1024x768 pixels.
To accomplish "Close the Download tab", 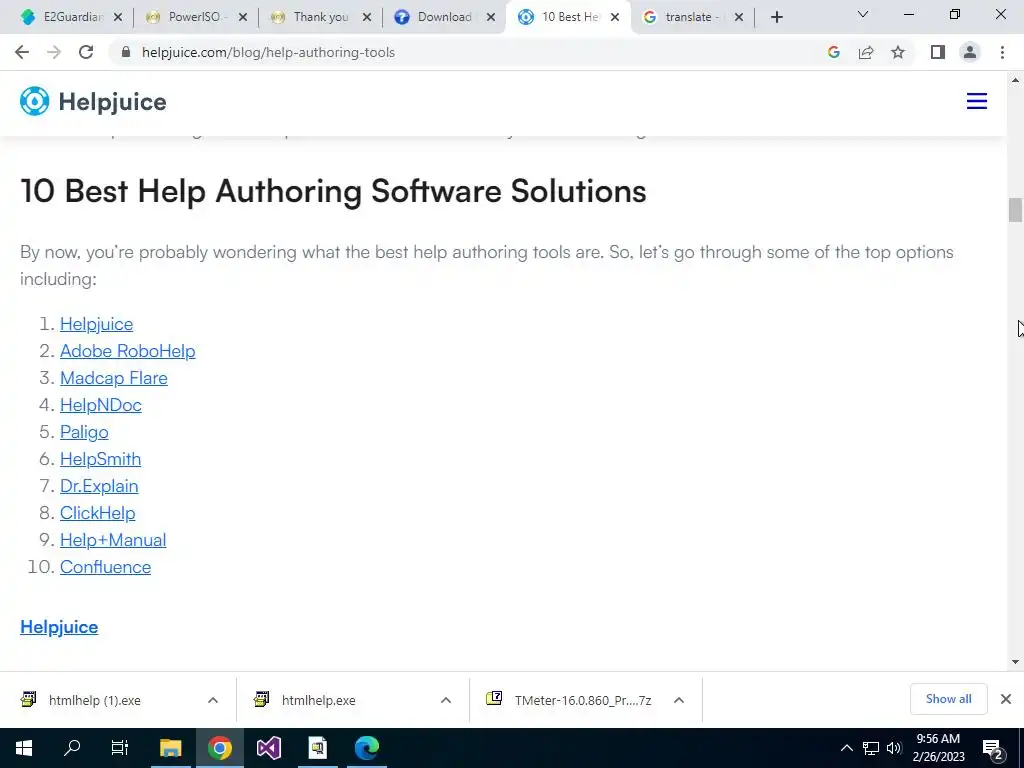I will point(491,18).
